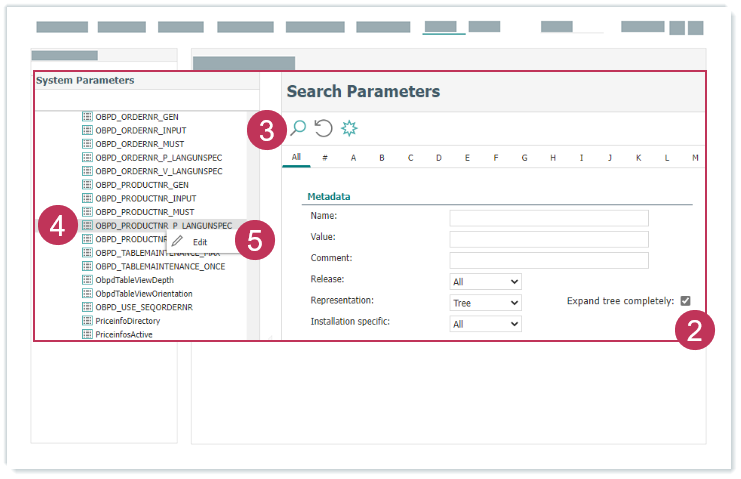
Task: Click the green star new-parameter icon
Action: [349, 128]
